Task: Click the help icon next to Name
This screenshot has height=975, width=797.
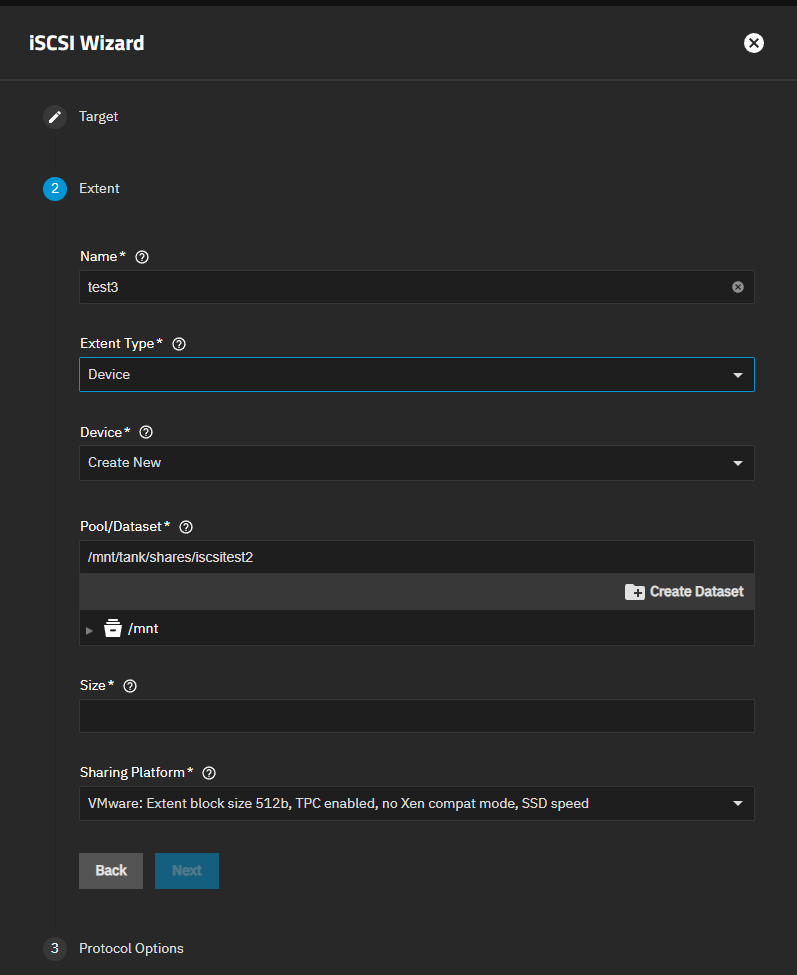Action: (142, 257)
